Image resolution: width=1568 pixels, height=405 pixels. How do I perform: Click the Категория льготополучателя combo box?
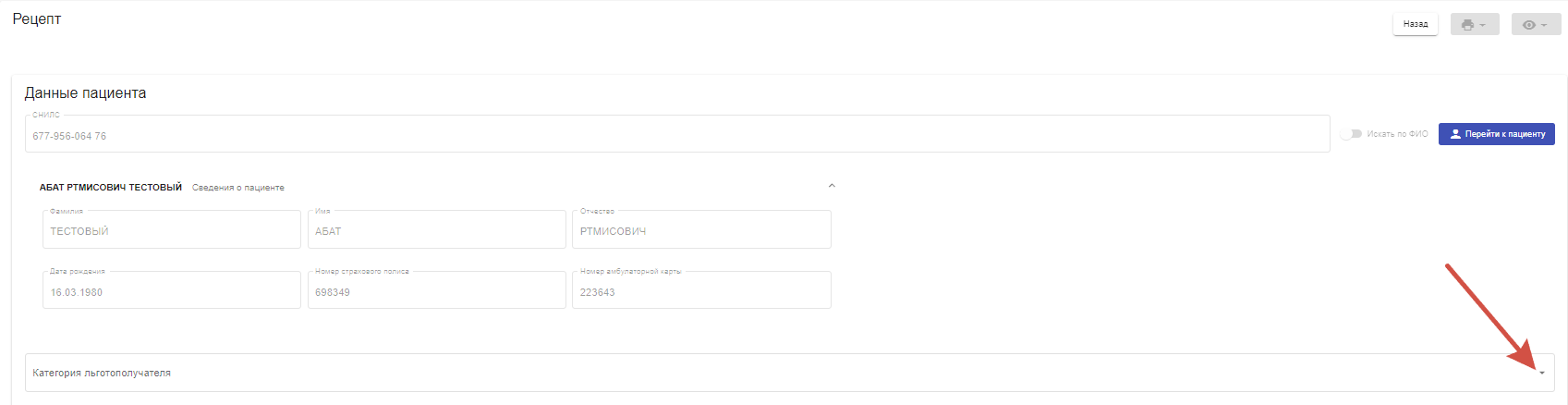[790, 373]
